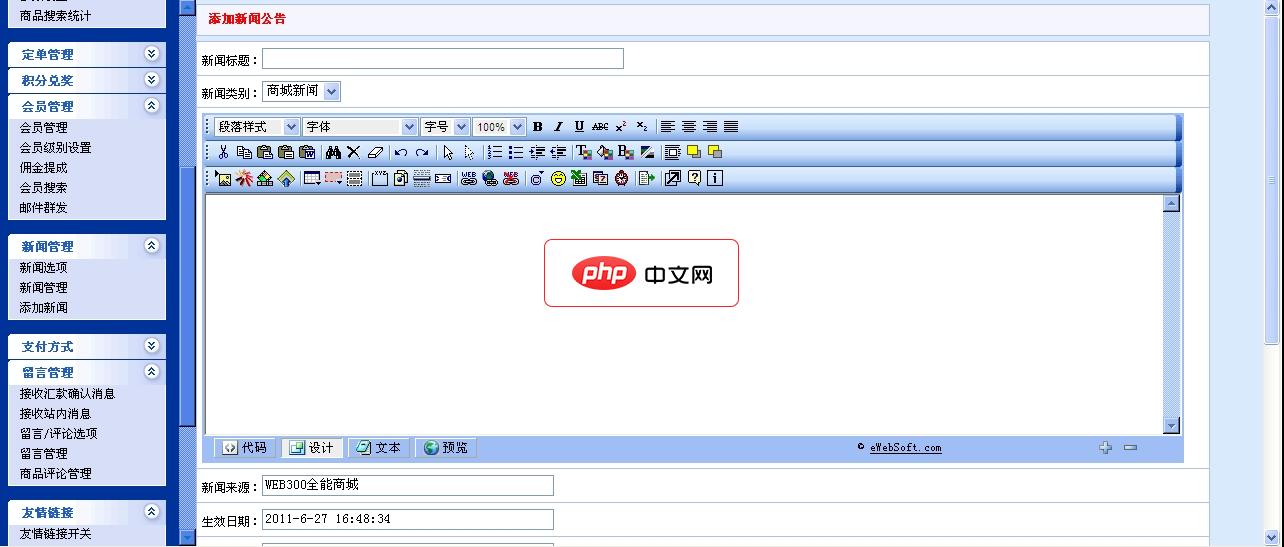The height and width of the screenshot is (547, 1284).
Task: Justify text in the editor
Action: (x=731, y=127)
